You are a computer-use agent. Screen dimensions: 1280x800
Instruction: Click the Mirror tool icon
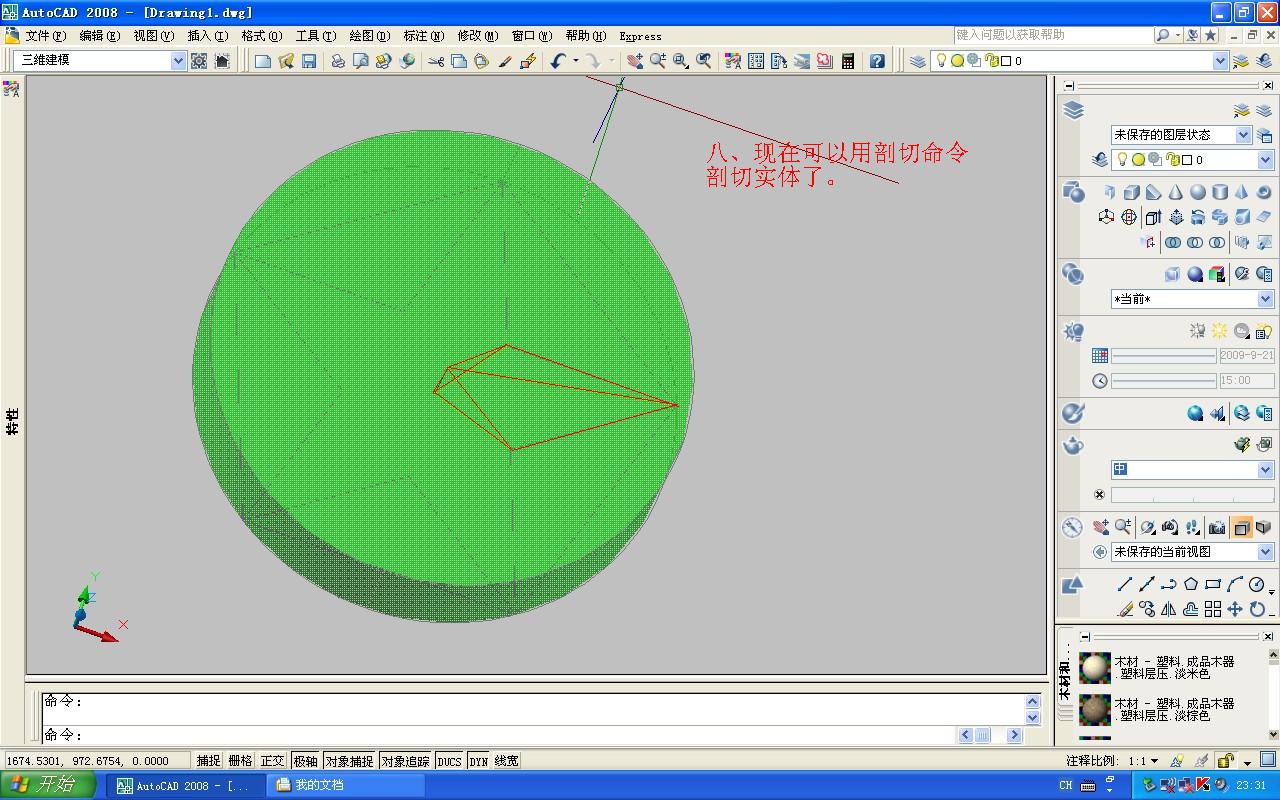click(x=1169, y=609)
